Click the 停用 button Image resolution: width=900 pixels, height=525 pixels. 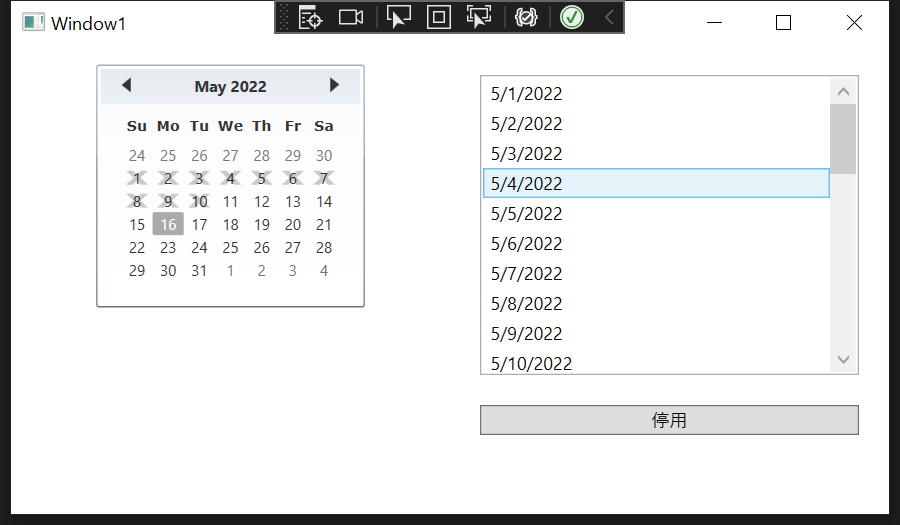click(669, 420)
